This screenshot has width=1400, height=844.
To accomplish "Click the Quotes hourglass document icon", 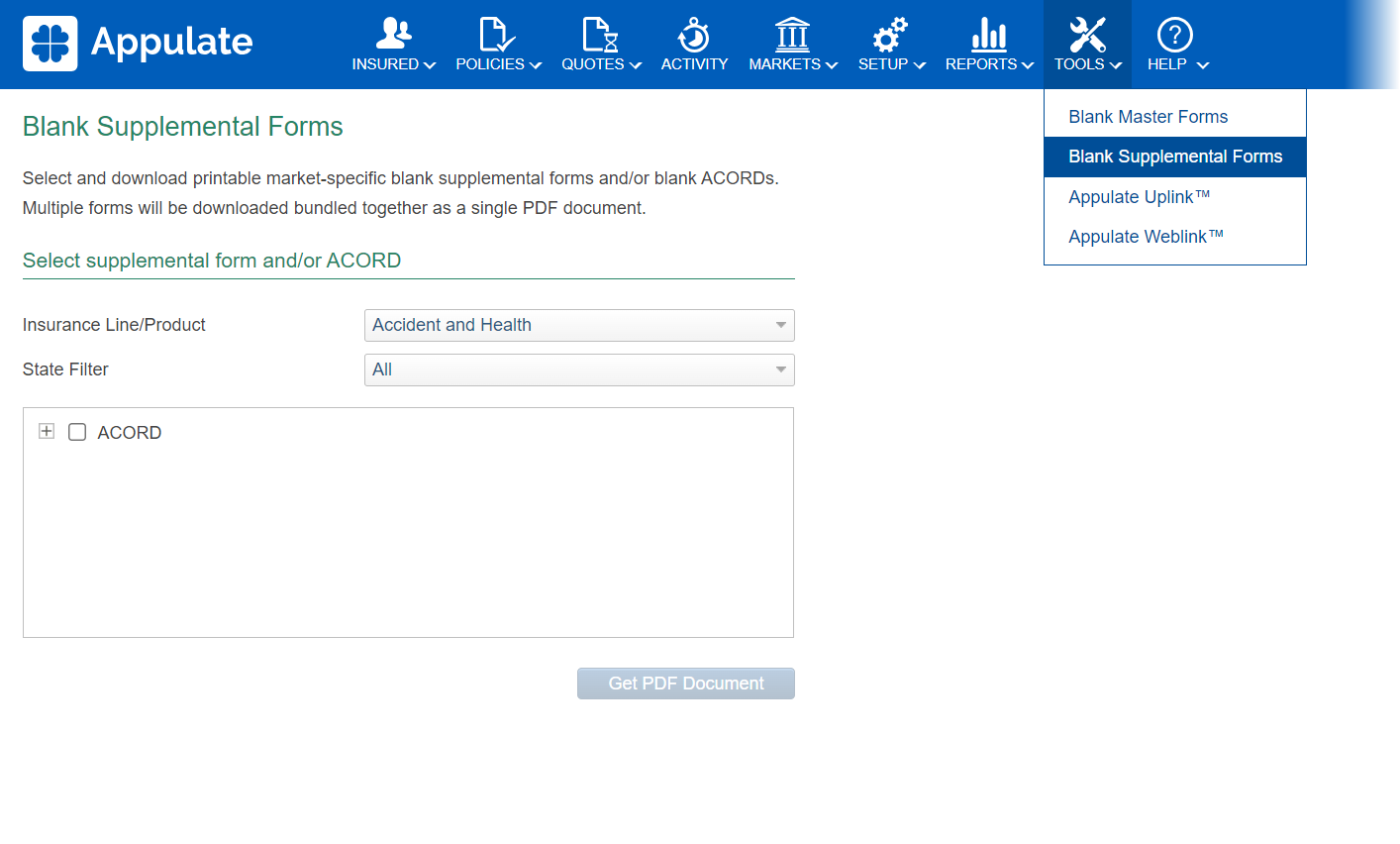I will (x=600, y=34).
